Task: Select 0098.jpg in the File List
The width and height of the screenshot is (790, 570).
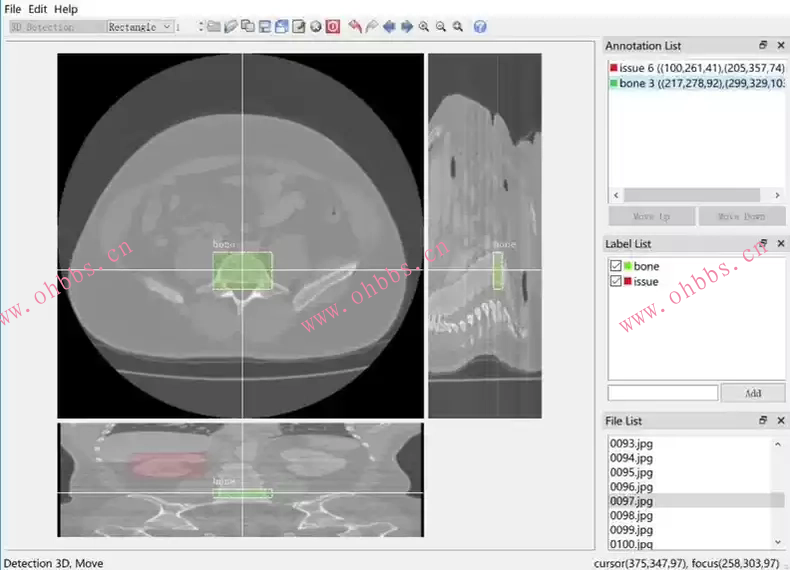Action: pyautogui.click(x=632, y=515)
